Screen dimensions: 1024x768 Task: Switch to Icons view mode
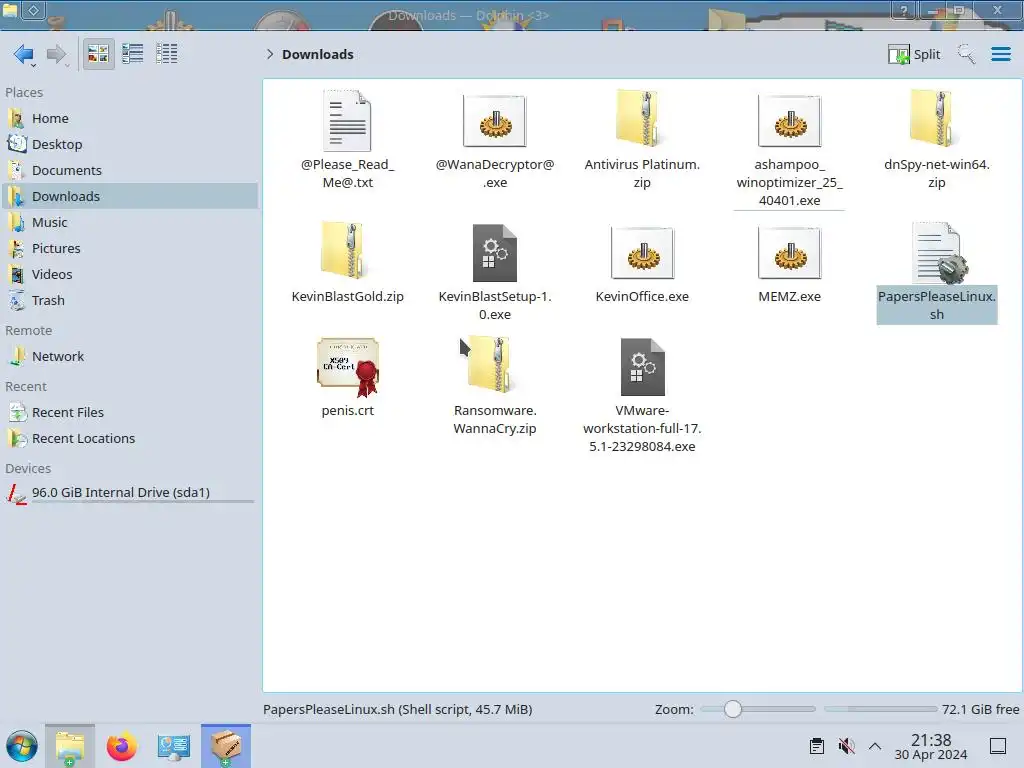coord(98,54)
